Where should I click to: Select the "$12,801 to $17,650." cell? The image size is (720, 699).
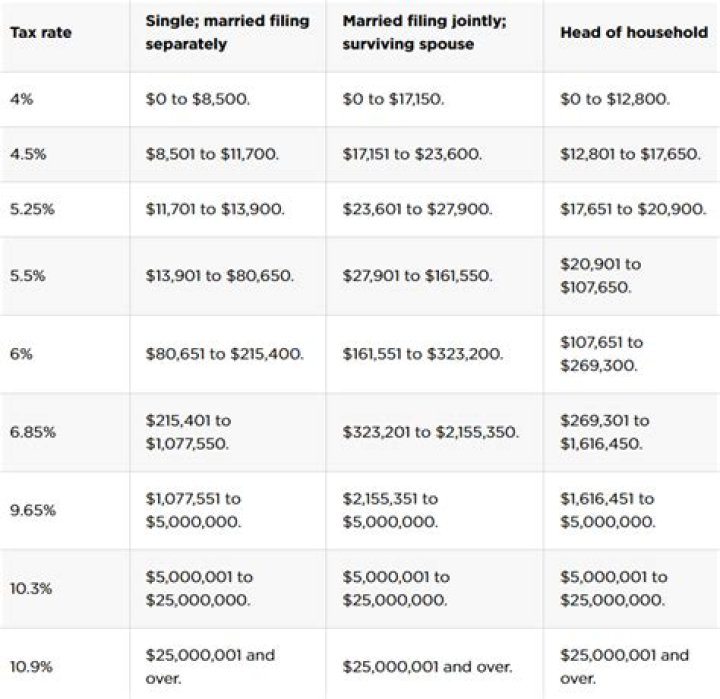(630, 154)
